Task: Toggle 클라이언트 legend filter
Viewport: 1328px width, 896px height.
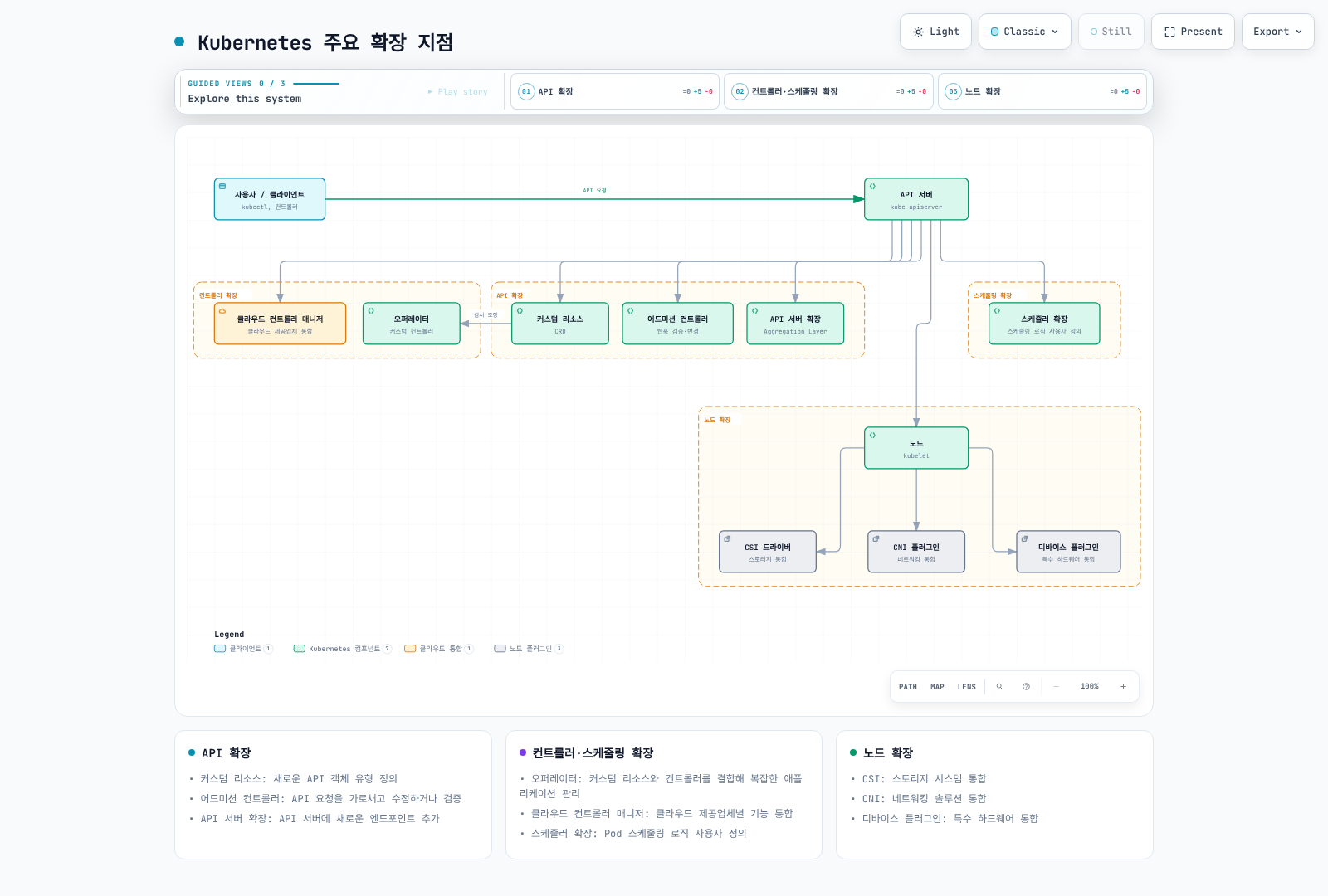Action: pos(243,649)
